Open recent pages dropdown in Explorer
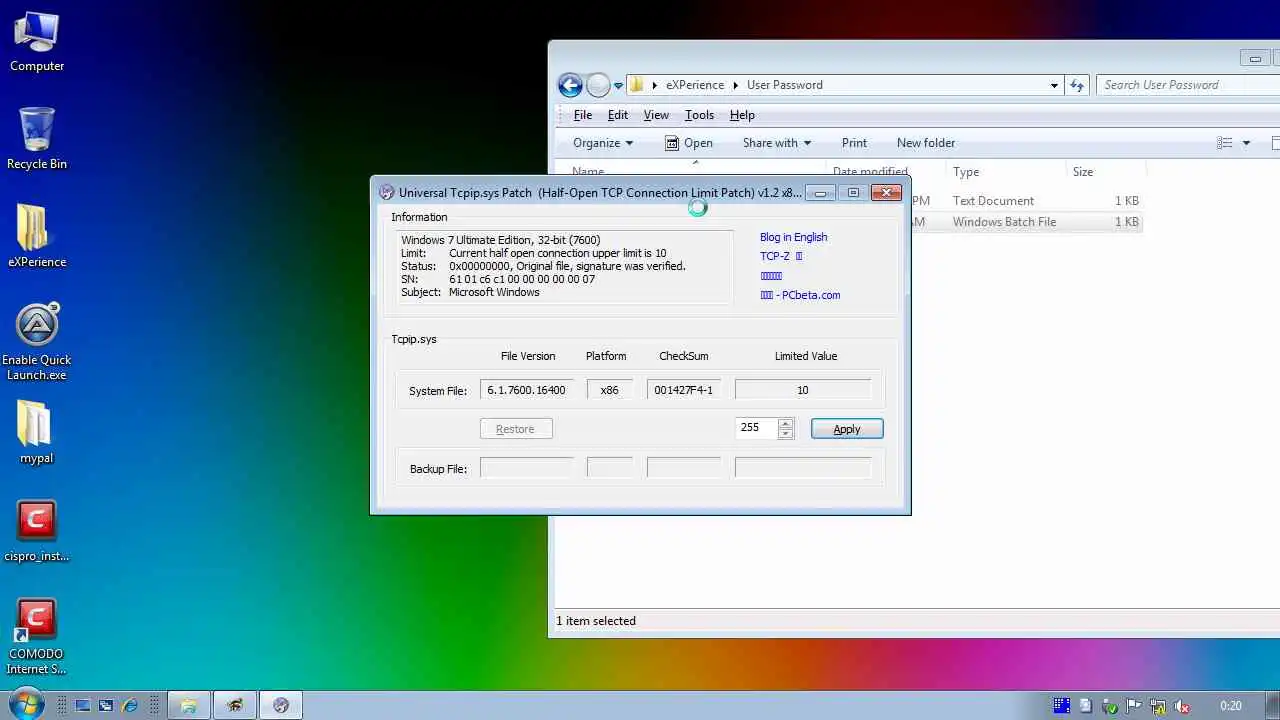Screen dimensions: 1280x720 [x=618, y=86]
